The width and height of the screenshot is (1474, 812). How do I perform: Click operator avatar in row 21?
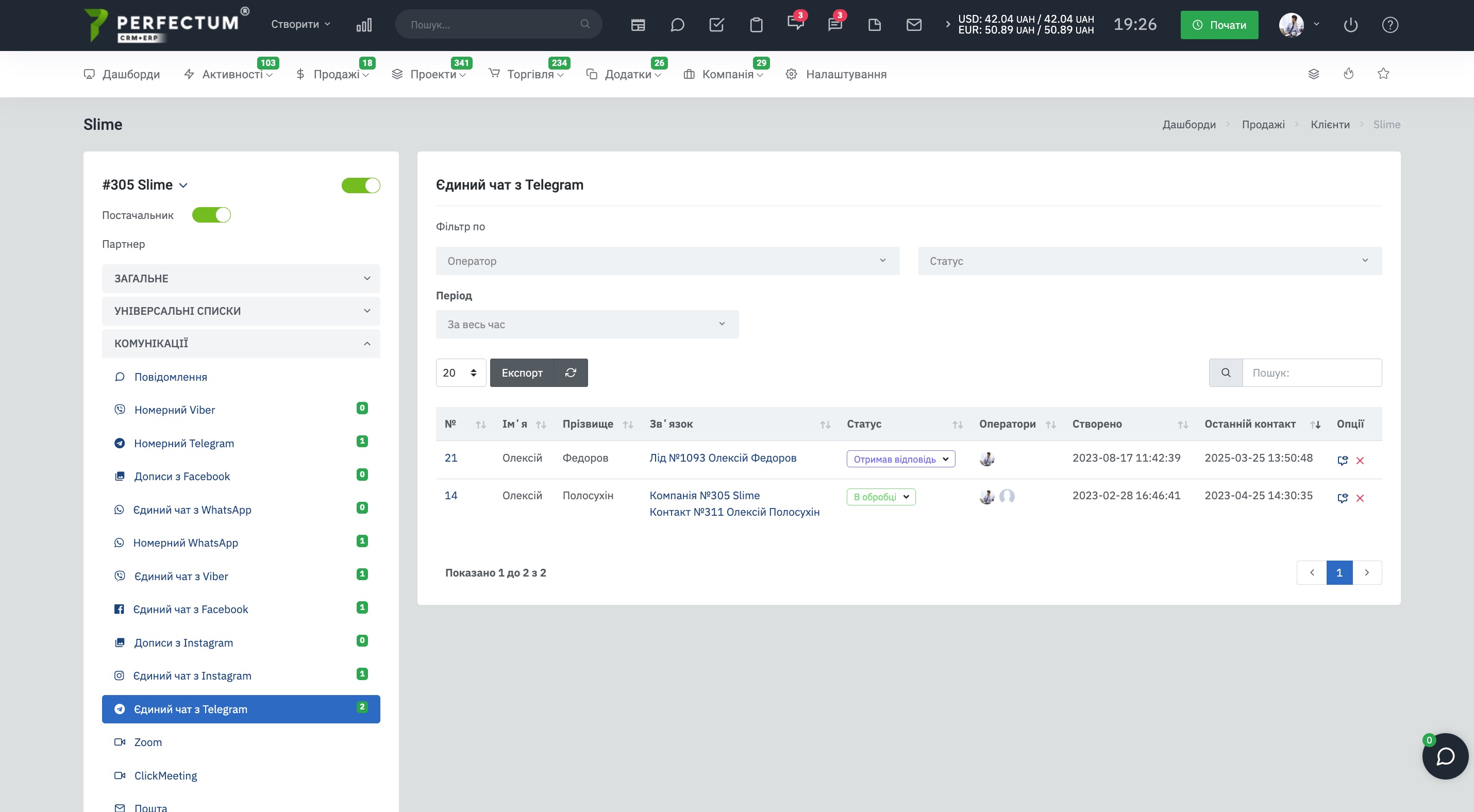click(x=987, y=459)
